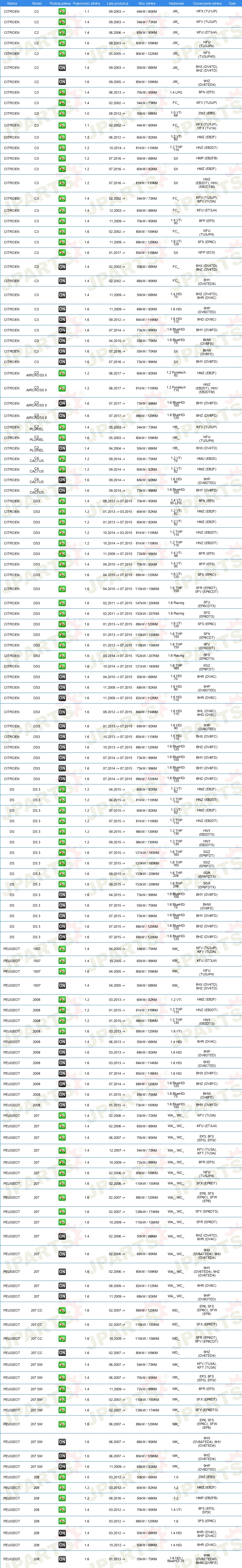242x1568 pixels.
Task: Click petrol icon in Peugeot 208 HMP row
Action: click(x=62, y=1499)
